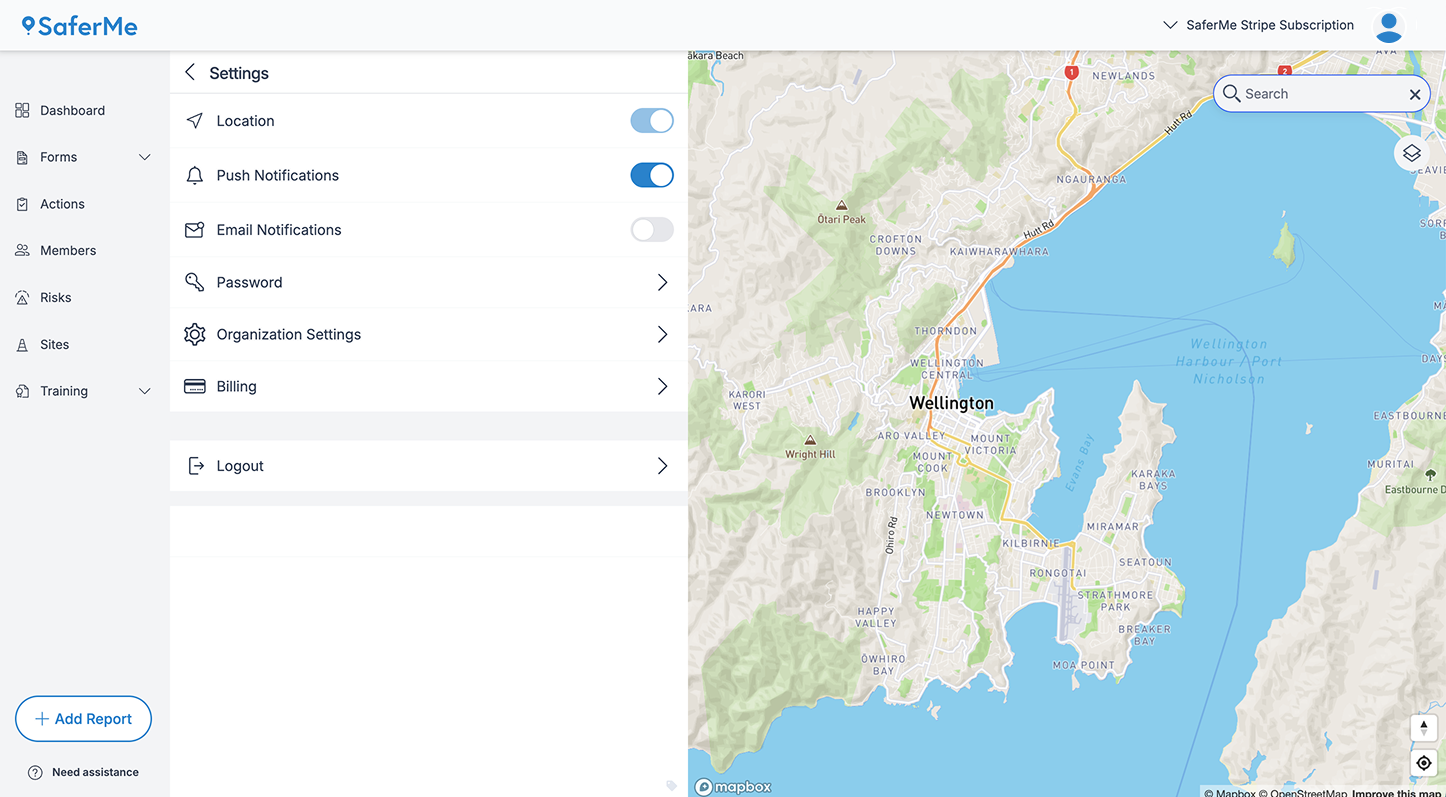
Task: Click the Add Report button
Action: [x=83, y=718]
